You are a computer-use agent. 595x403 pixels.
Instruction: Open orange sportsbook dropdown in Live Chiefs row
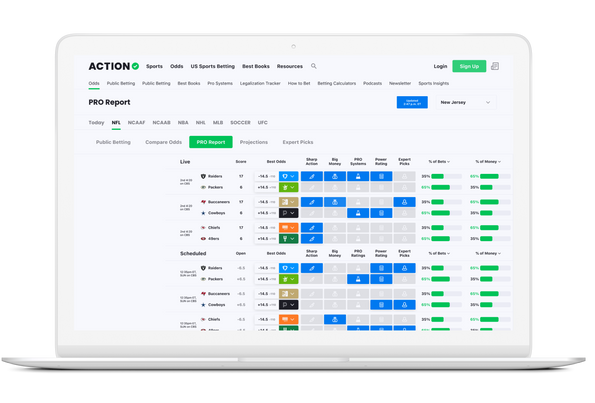coord(289,228)
